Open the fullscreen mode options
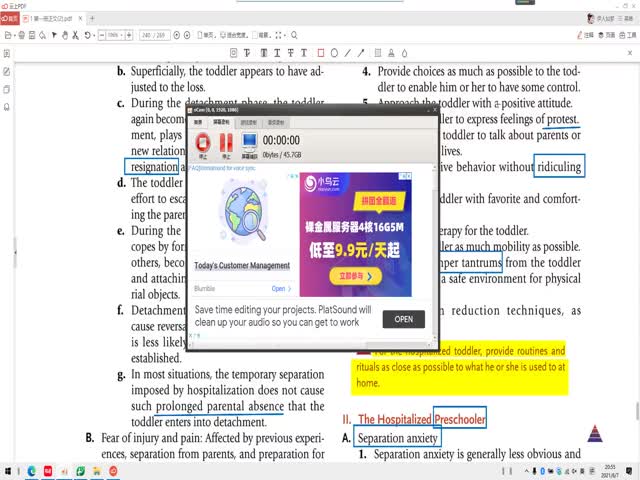This screenshot has width=640, height=480. pos(280,35)
